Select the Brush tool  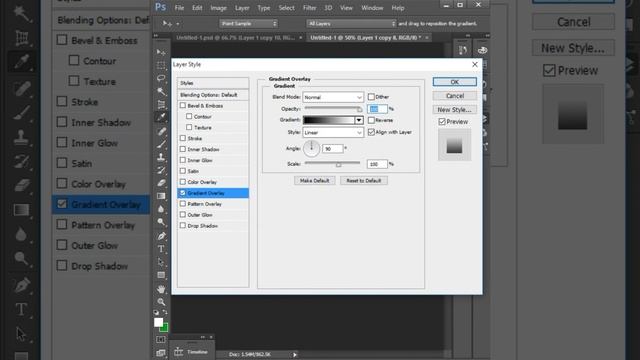(x=161, y=144)
